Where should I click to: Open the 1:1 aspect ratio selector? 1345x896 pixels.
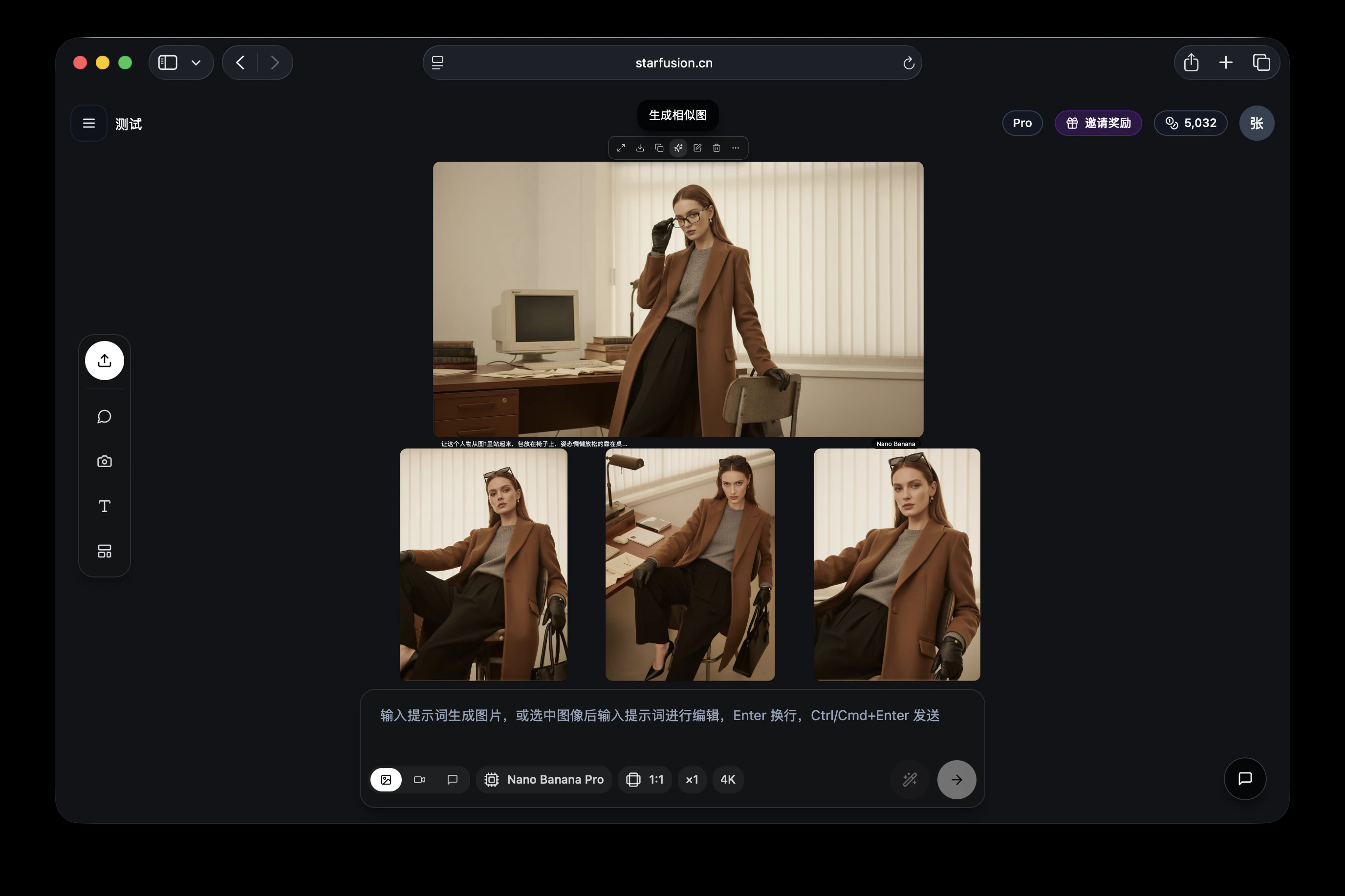point(645,779)
